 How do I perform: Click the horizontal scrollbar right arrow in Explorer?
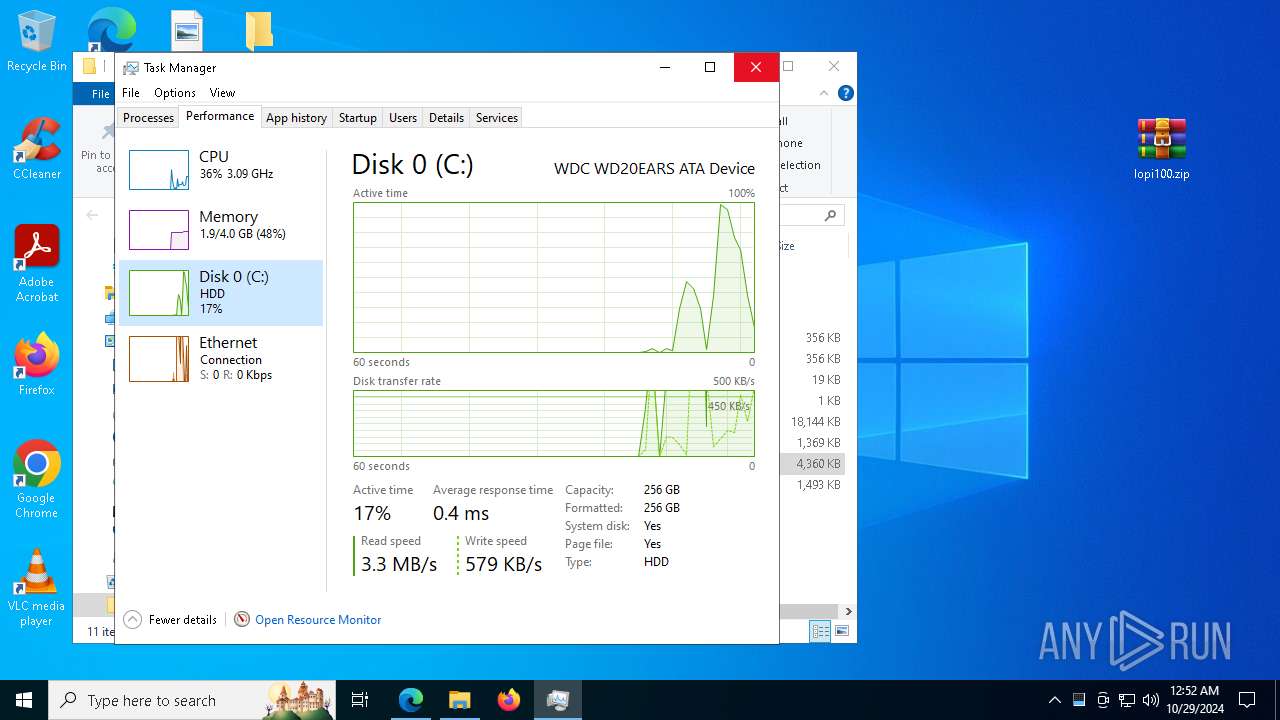click(x=848, y=611)
